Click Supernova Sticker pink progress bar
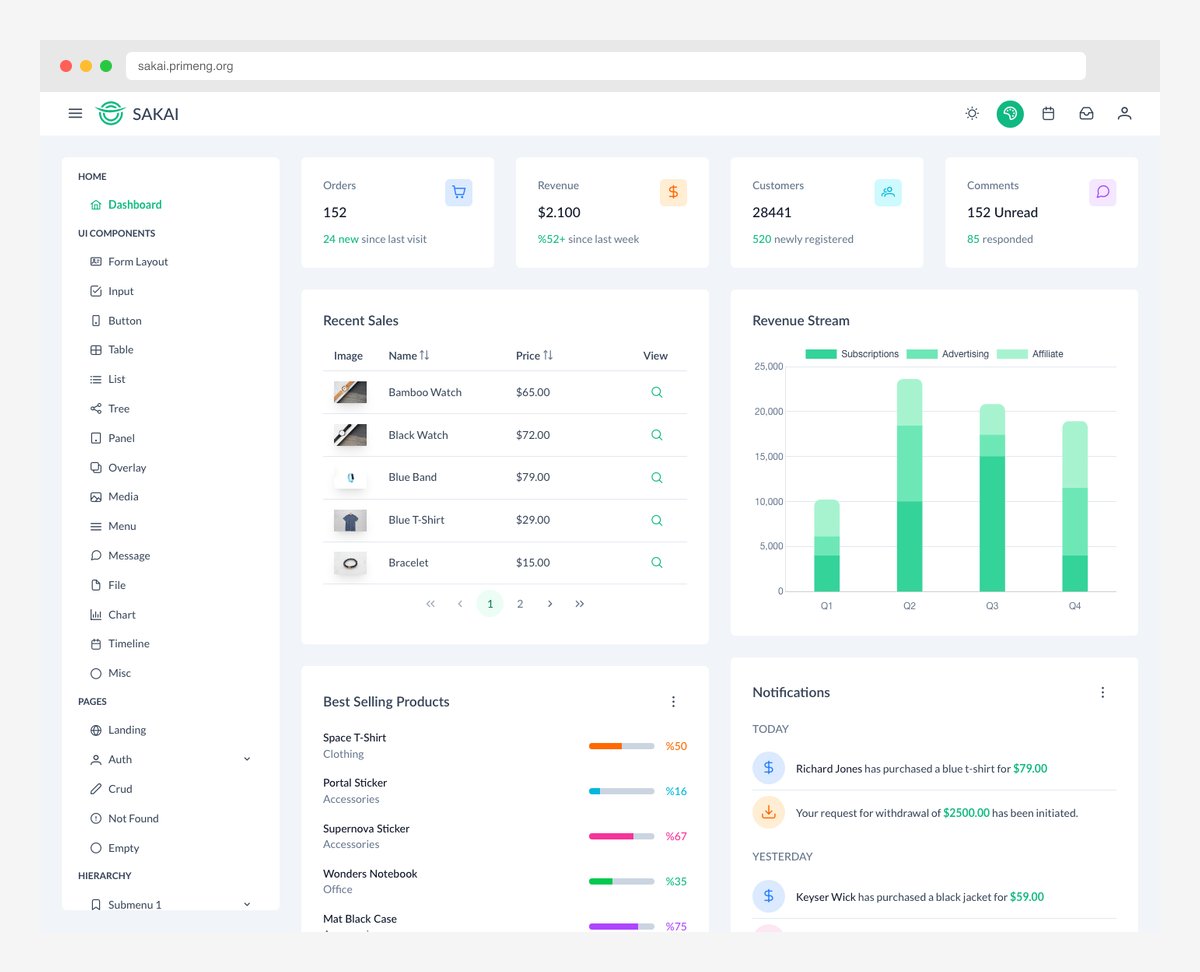 pyautogui.click(x=622, y=836)
